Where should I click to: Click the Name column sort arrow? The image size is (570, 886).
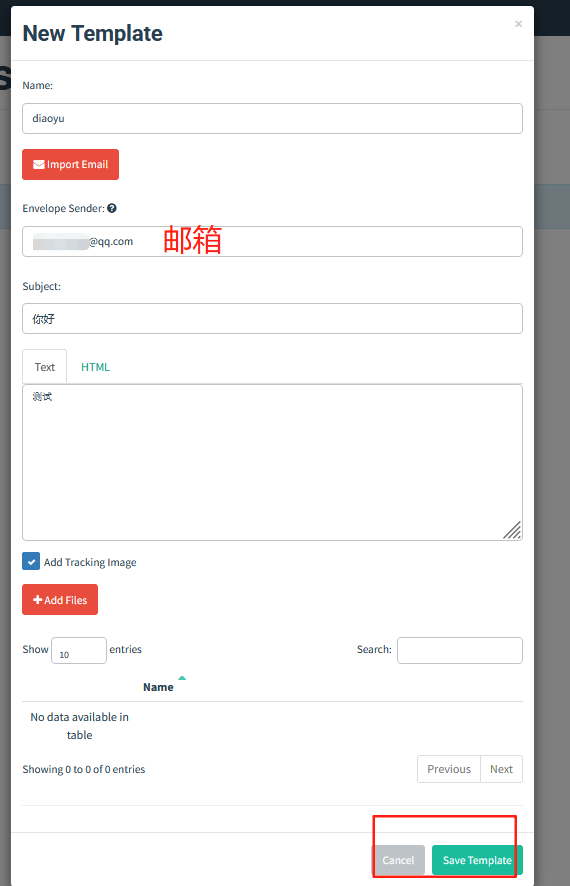click(x=182, y=677)
